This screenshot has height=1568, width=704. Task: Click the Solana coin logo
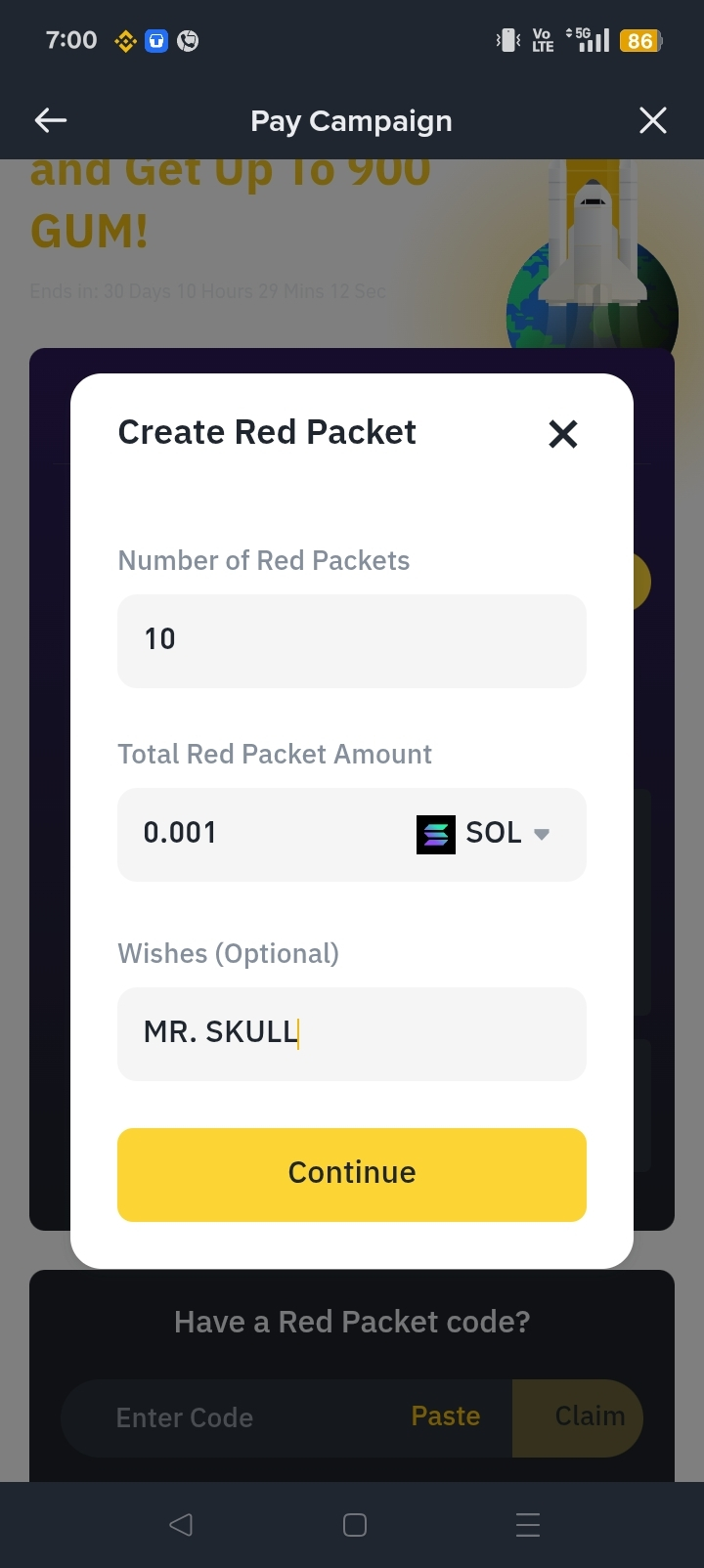click(436, 834)
